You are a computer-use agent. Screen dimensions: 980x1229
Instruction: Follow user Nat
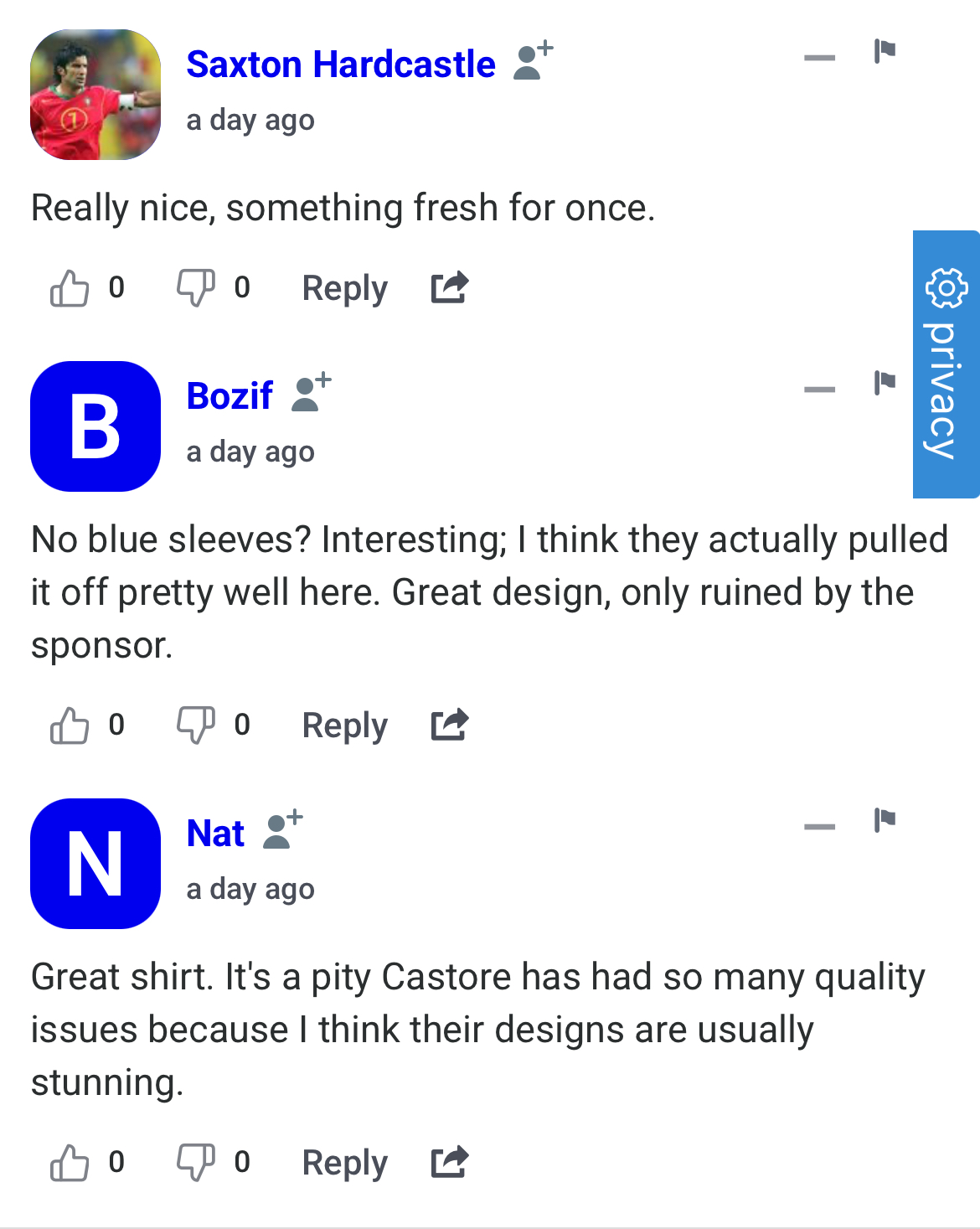click(283, 830)
